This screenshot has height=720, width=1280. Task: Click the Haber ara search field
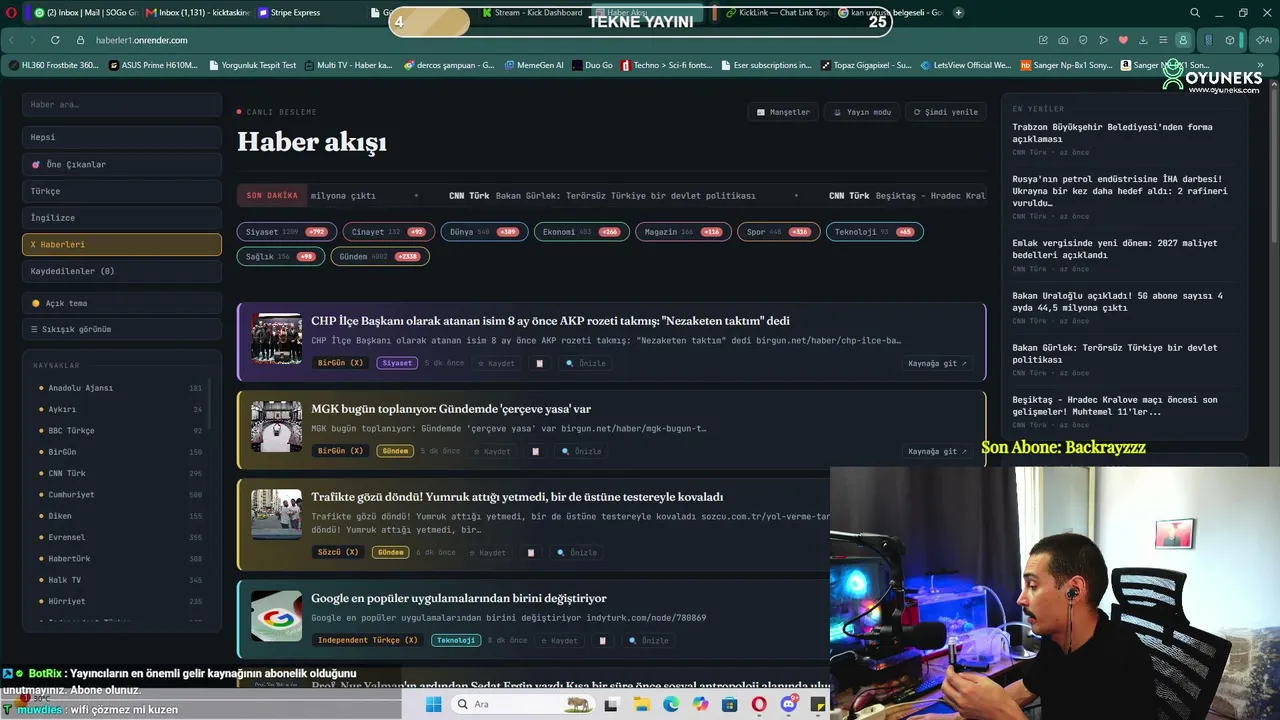(122, 104)
